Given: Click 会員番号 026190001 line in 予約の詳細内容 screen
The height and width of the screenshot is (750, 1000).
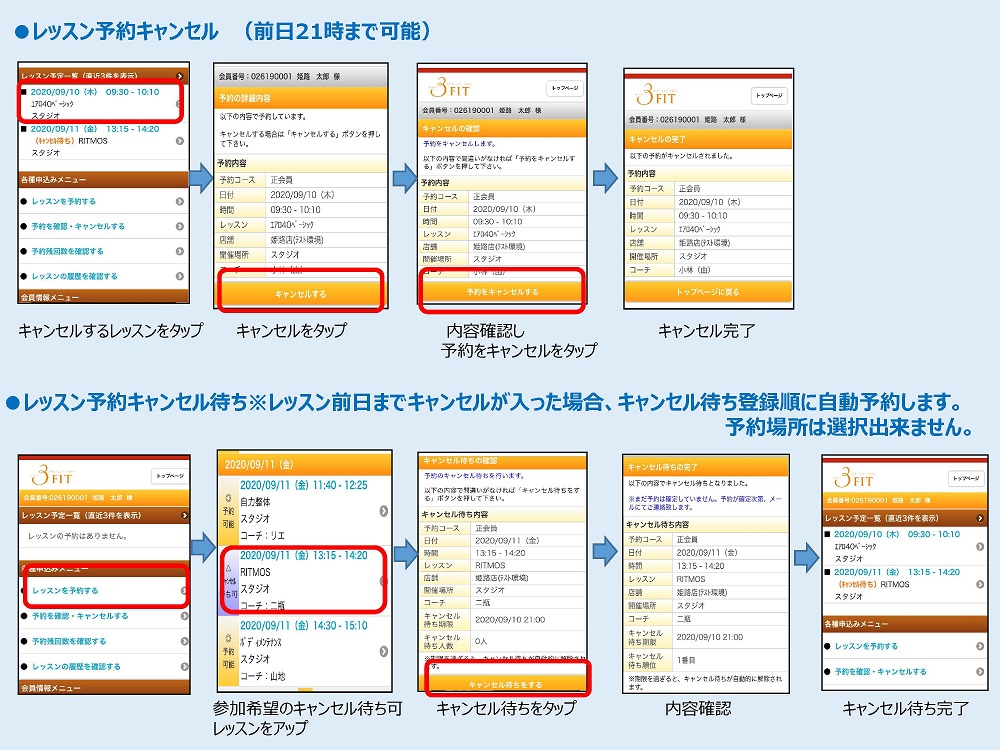Looking at the screenshot, I should (x=279, y=77).
